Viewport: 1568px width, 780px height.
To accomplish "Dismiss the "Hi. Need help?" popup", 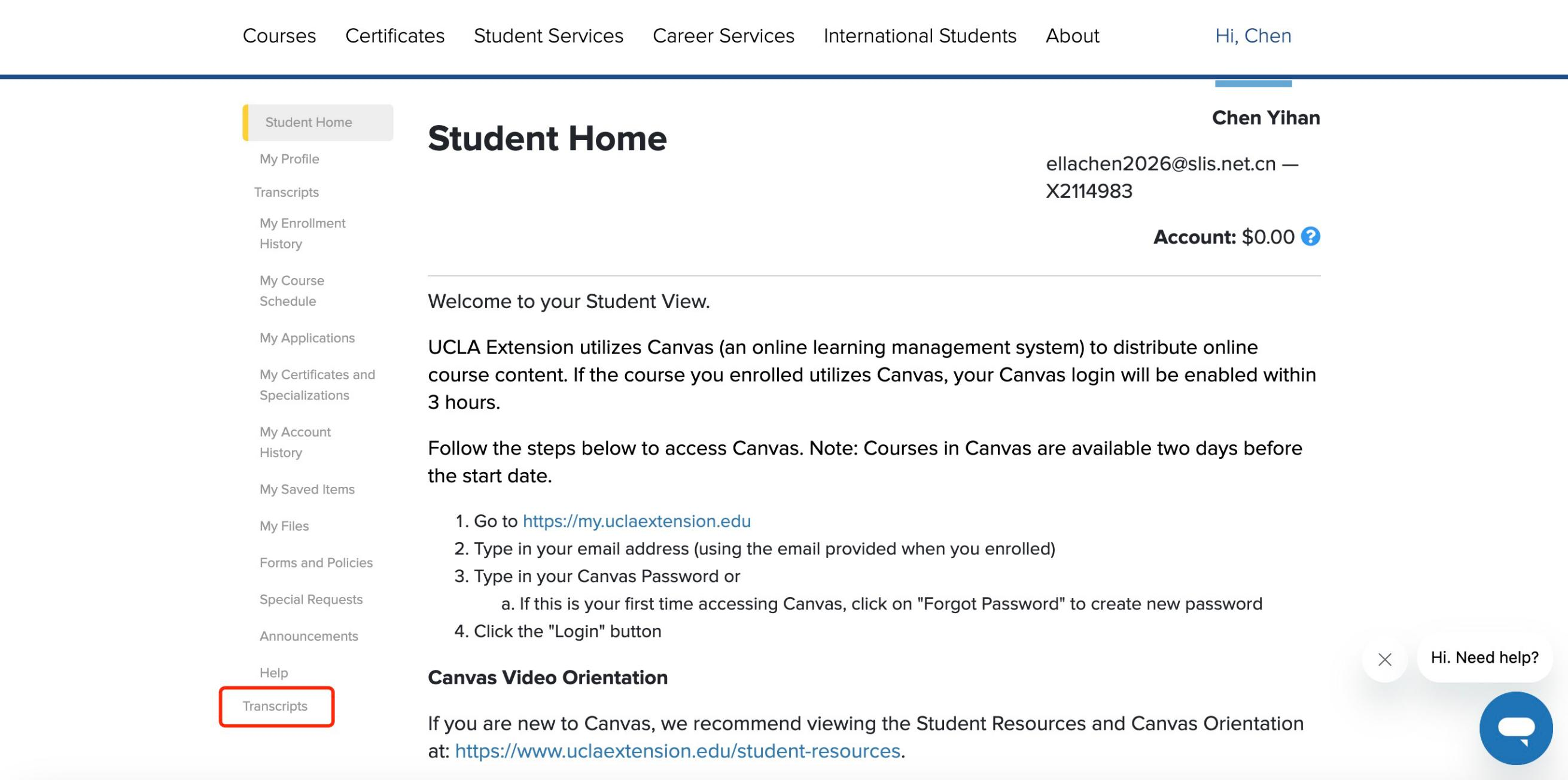I will click(1385, 660).
